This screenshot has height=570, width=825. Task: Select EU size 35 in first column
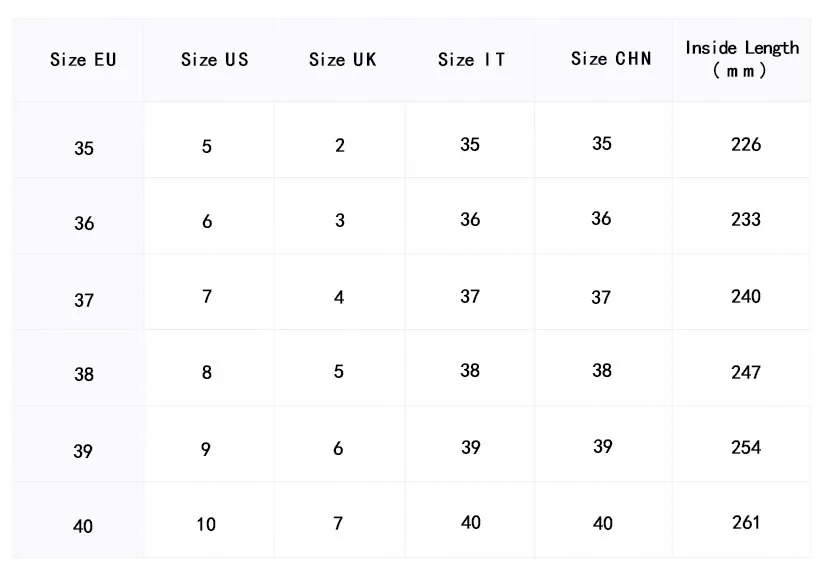[x=84, y=149]
